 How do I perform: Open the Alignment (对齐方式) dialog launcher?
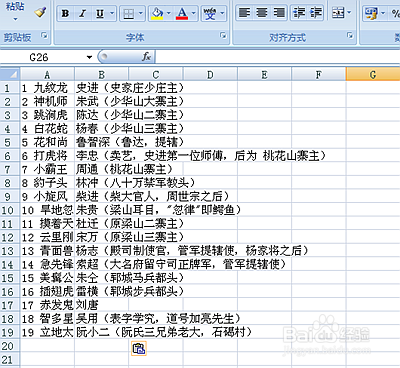tap(350, 35)
